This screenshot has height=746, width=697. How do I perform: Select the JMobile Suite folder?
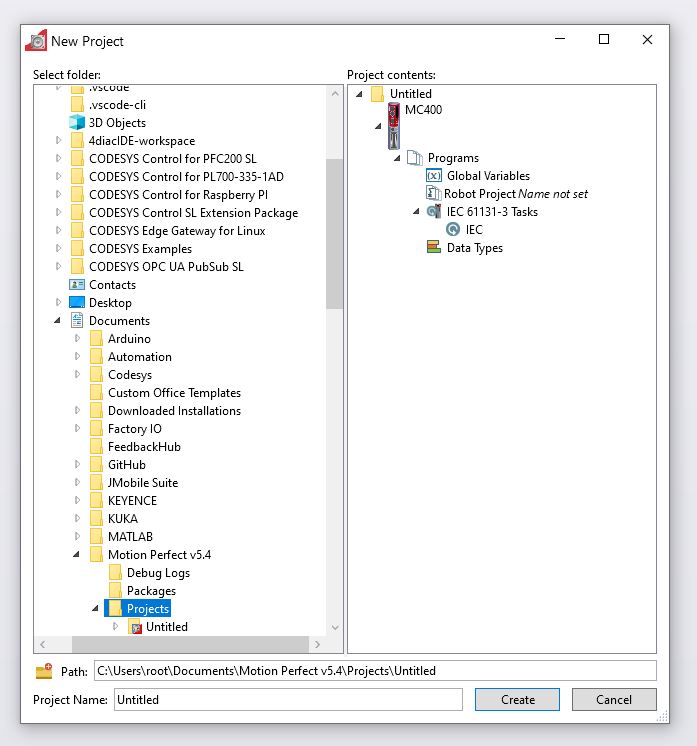click(143, 483)
